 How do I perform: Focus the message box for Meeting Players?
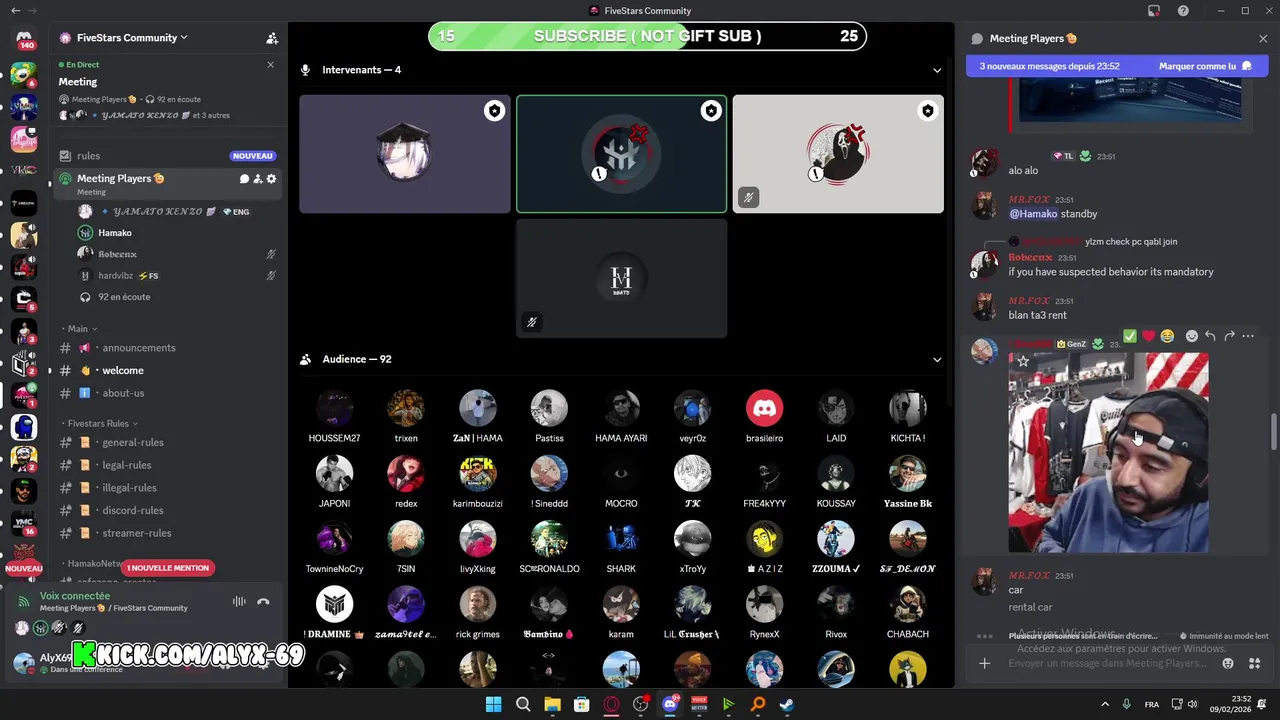pyautogui.click(x=1107, y=663)
